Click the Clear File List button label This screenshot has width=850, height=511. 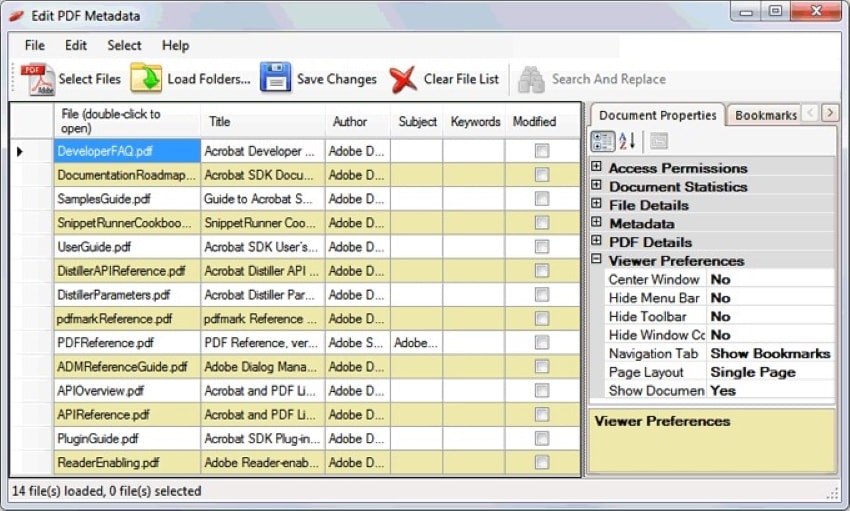[x=461, y=79]
